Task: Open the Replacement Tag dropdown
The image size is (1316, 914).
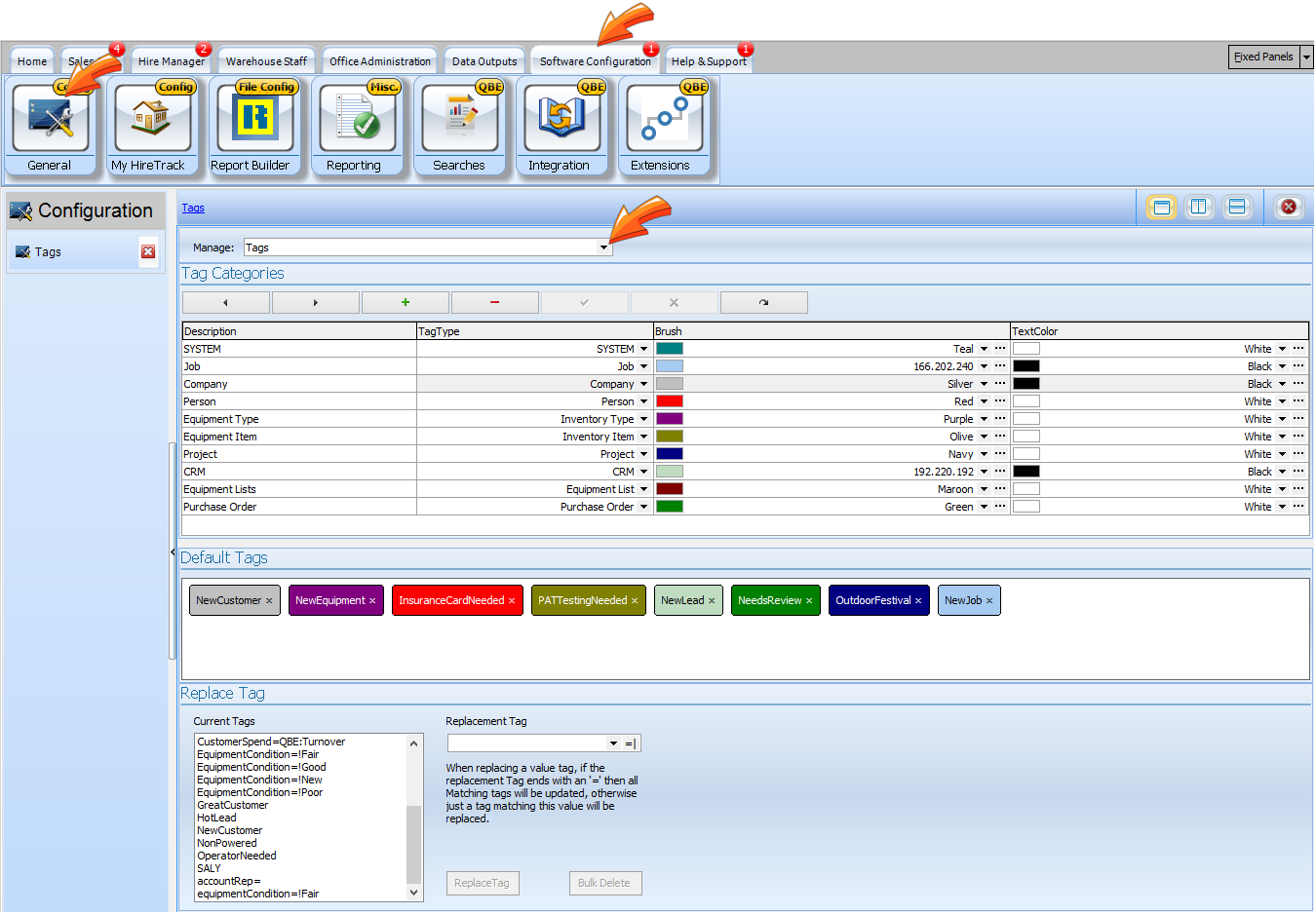Action: click(x=613, y=743)
